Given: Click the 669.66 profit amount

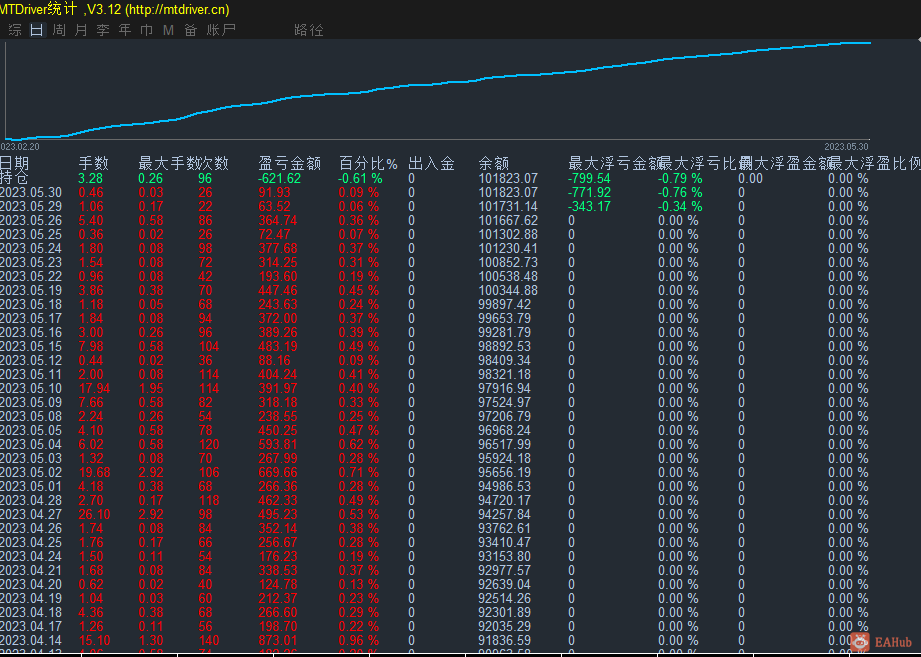Looking at the screenshot, I should click(x=278, y=473).
